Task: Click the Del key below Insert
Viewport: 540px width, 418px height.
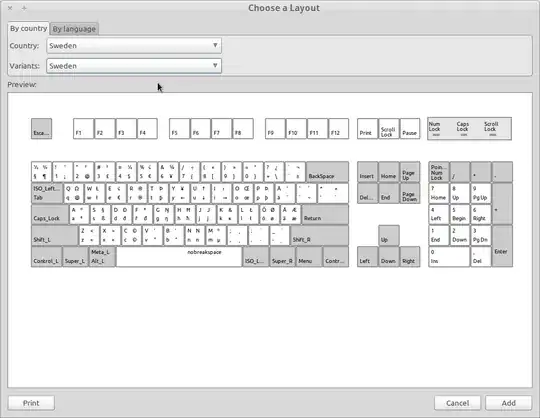Action: pyautogui.click(x=367, y=193)
